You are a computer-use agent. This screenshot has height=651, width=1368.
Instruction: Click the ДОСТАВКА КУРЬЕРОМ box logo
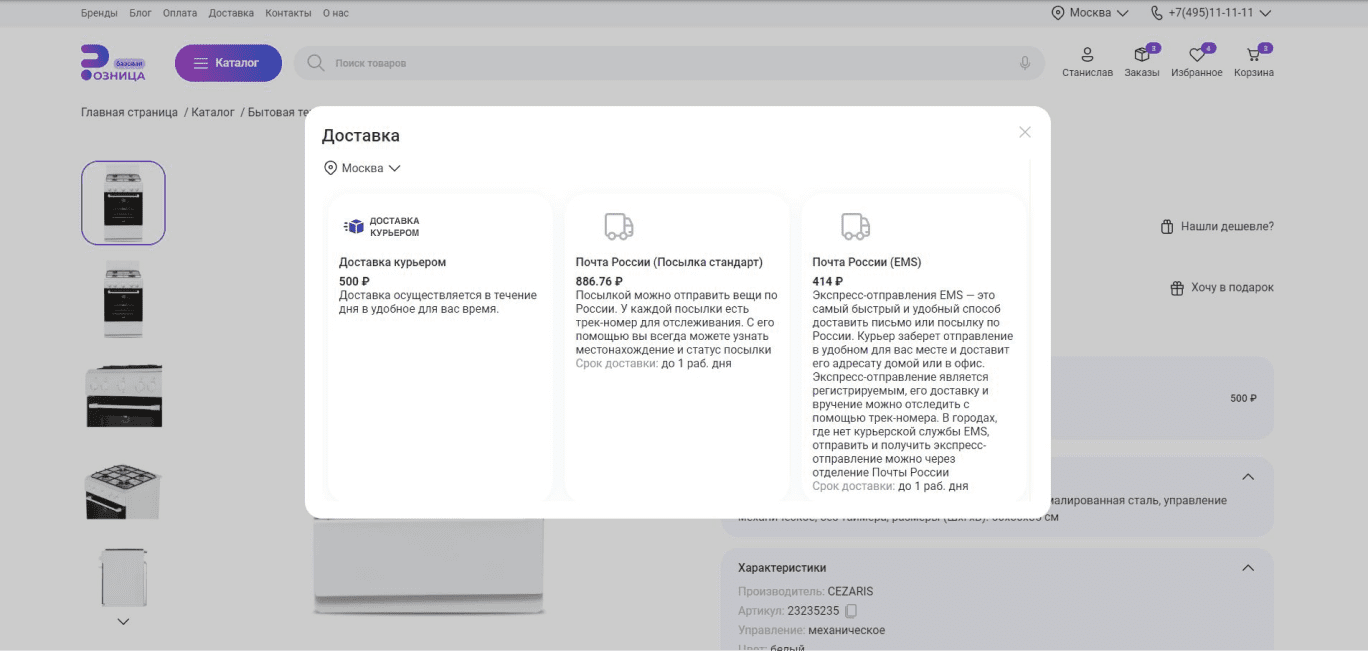pyautogui.click(x=381, y=227)
